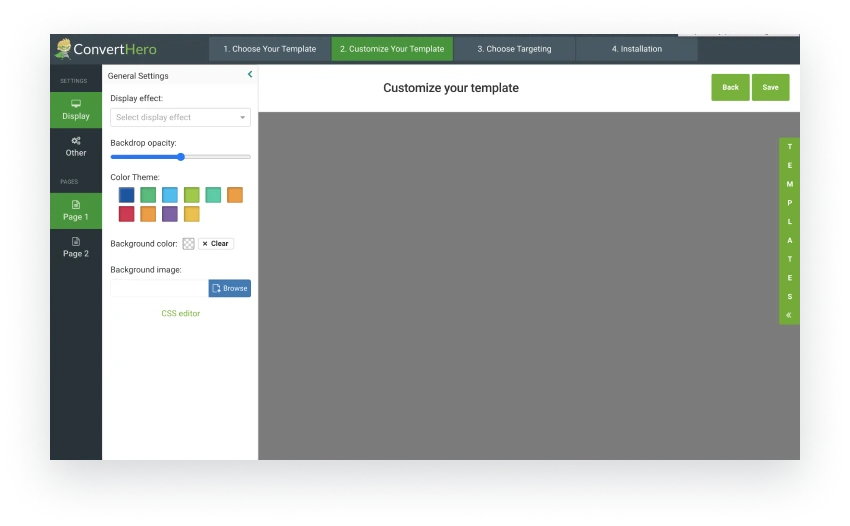
Task: Pick the dark blue color theme
Action: click(126, 195)
